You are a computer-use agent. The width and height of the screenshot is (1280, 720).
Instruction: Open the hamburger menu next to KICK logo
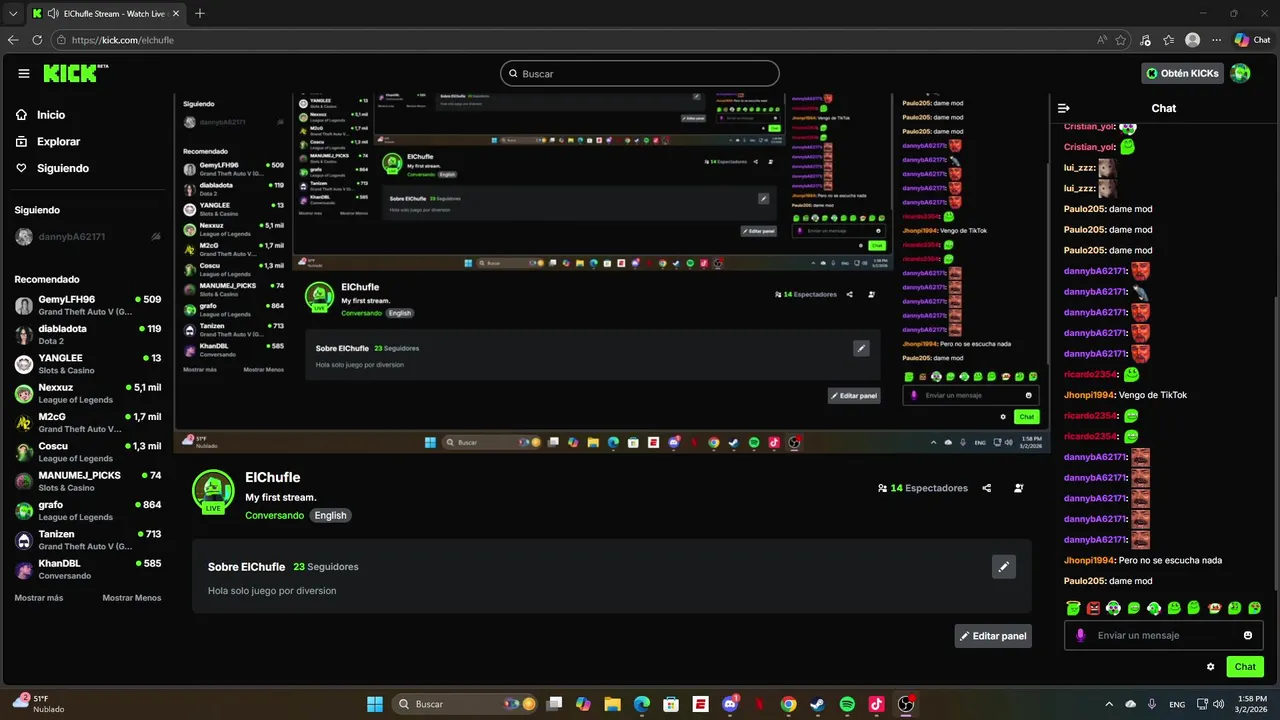click(x=24, y=73)
